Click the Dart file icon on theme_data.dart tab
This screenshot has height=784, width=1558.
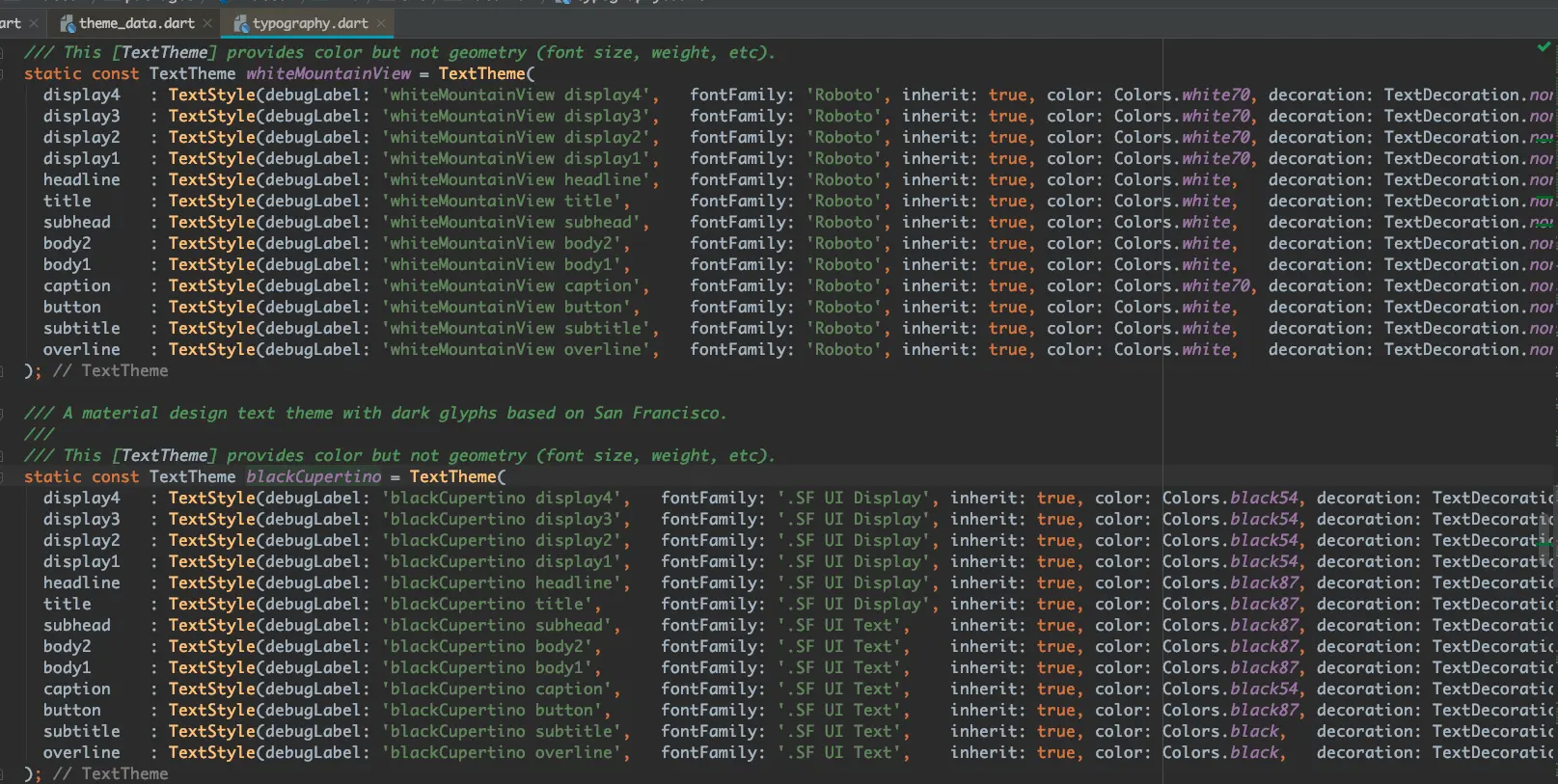tap(68, 23)
